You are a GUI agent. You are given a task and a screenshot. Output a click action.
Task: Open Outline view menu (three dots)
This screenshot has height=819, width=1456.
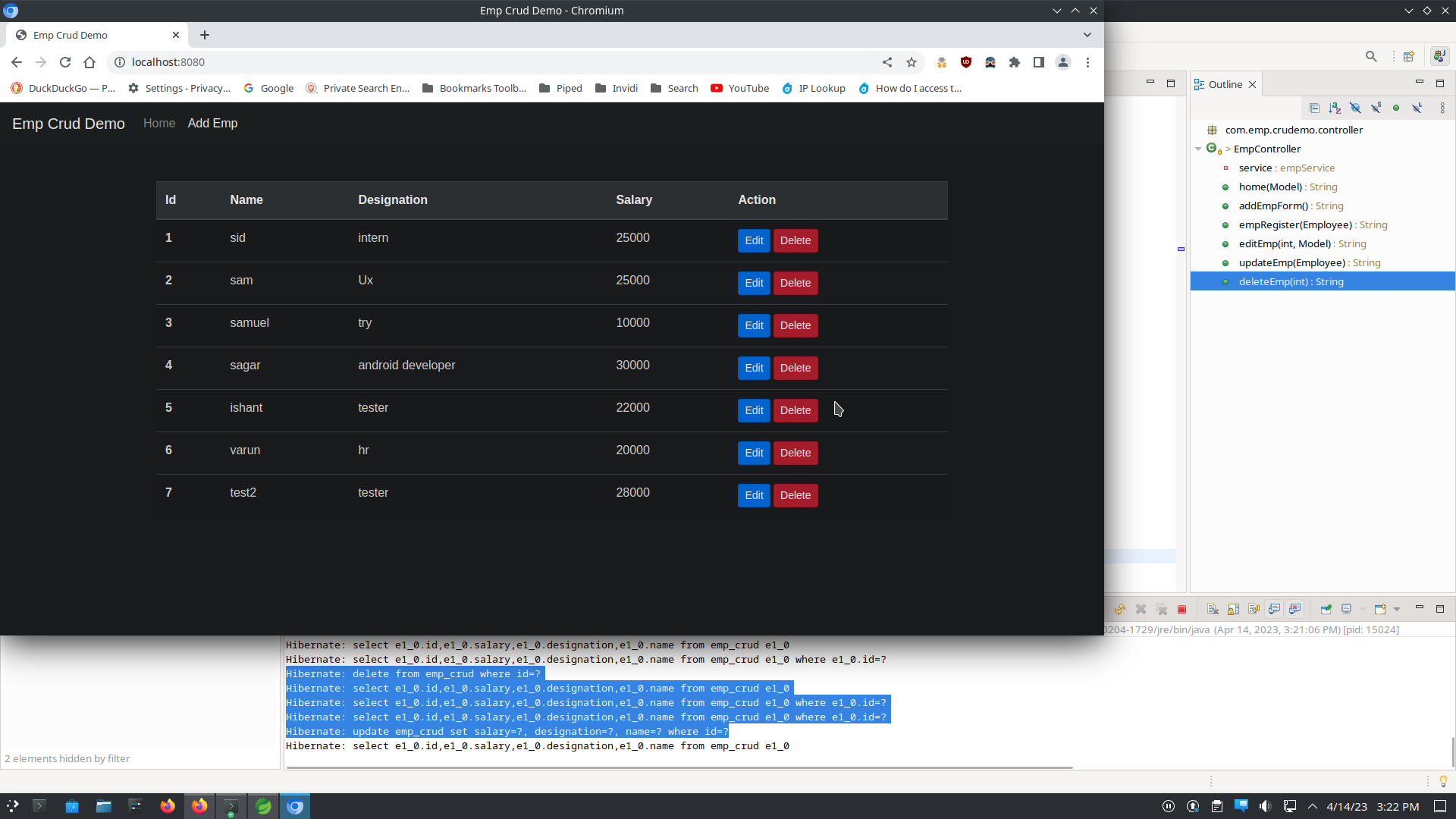[1442, 108]
